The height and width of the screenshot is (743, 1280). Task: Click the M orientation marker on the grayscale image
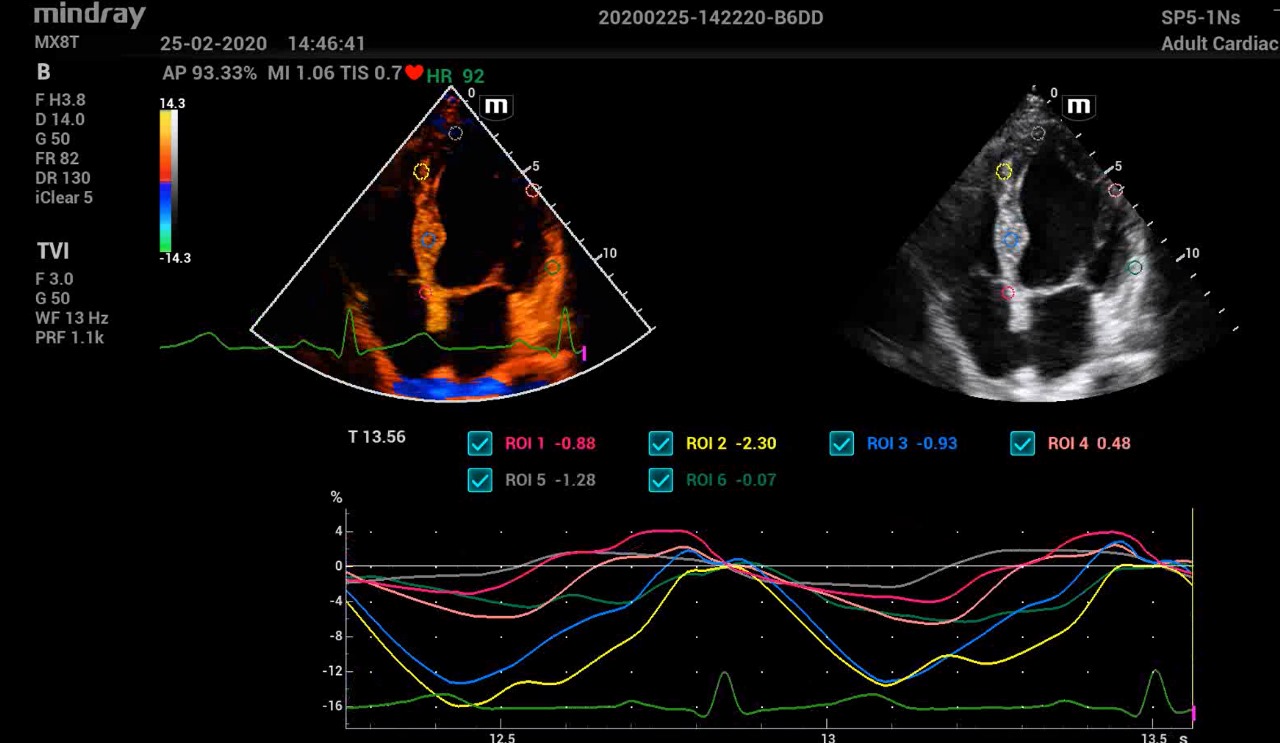tap(1079, 106)
